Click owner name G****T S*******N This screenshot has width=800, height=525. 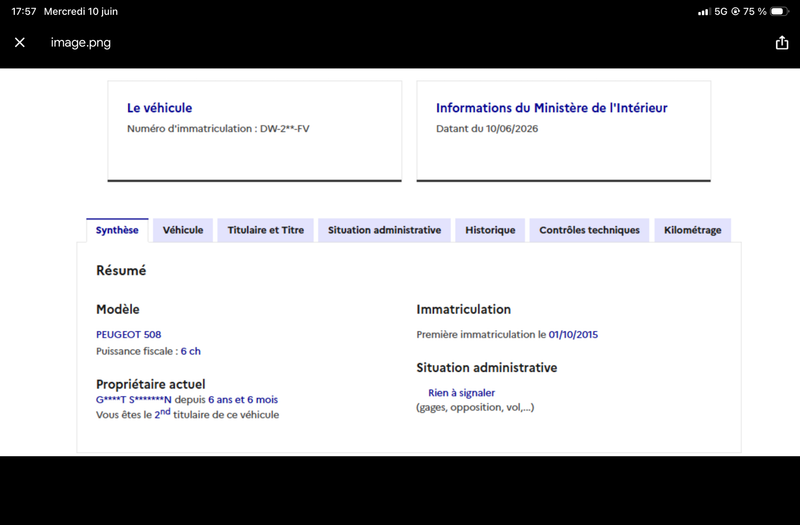click(134, 399)
